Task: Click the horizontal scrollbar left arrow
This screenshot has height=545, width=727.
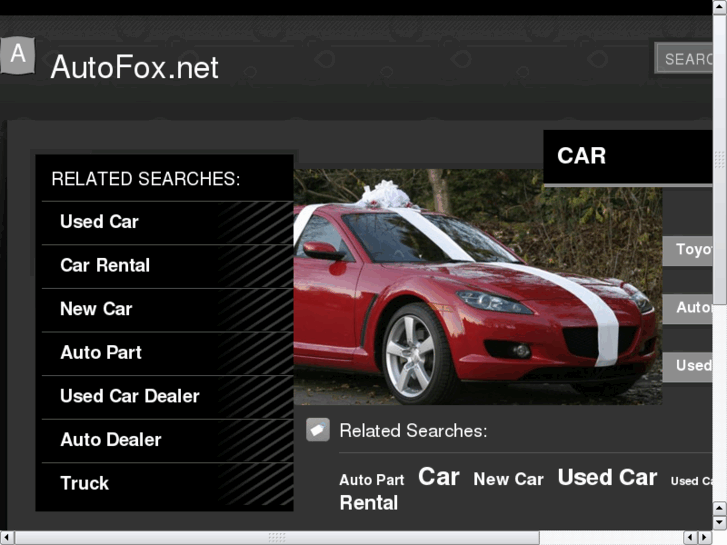Action: tap(7, 538)
